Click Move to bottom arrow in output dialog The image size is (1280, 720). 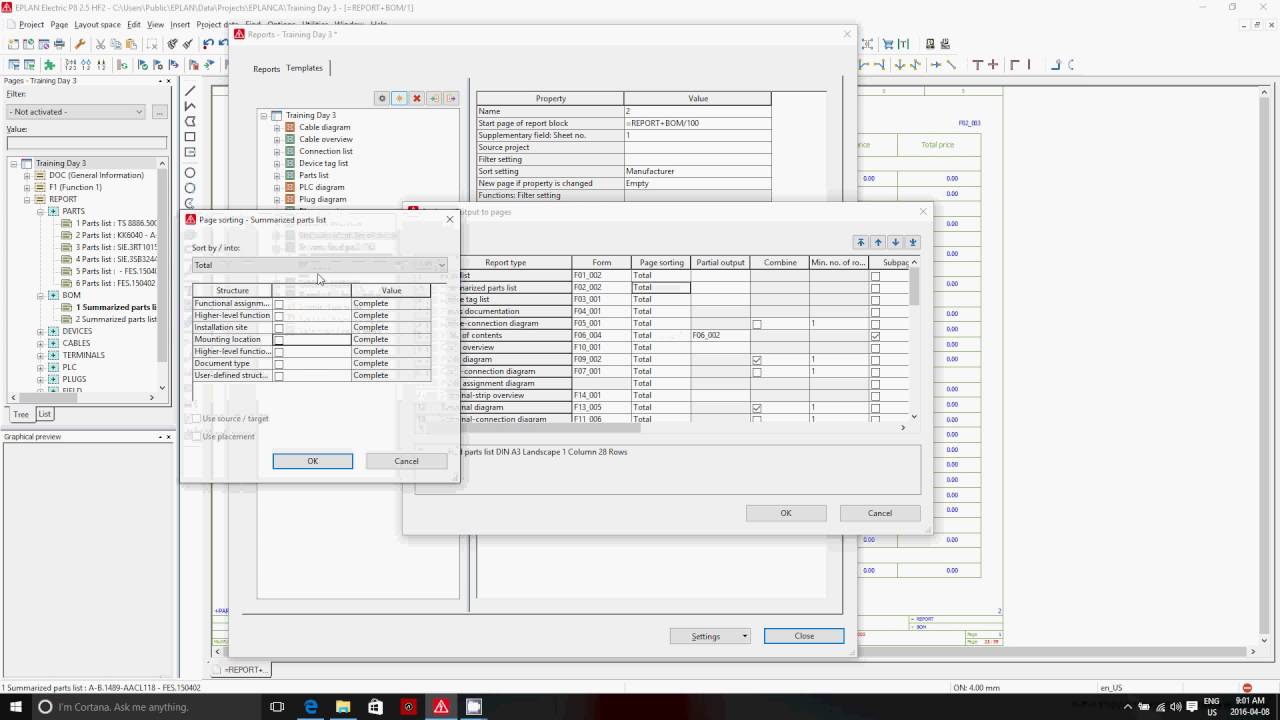[x=912, y=242]
